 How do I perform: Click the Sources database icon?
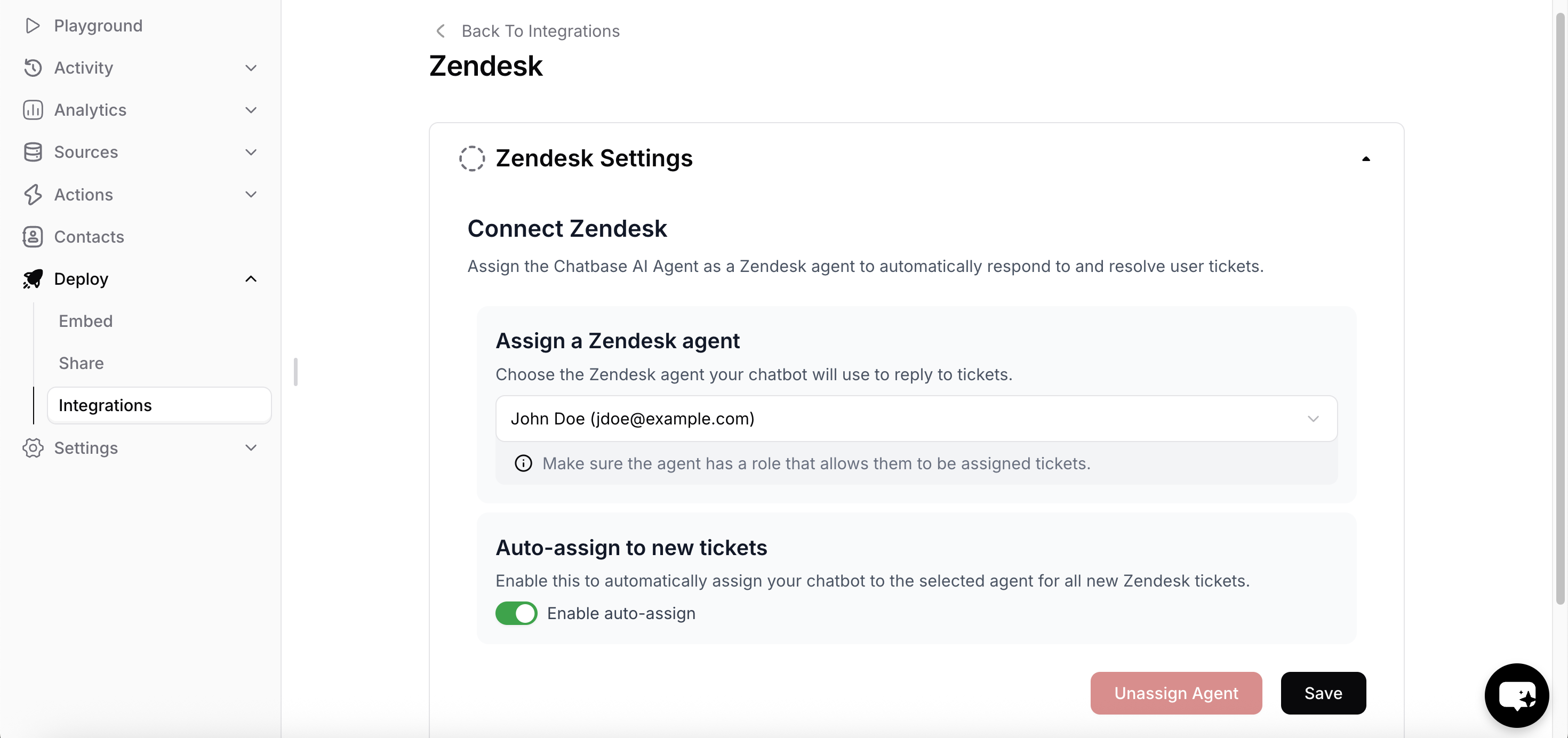tap(32, 152)
